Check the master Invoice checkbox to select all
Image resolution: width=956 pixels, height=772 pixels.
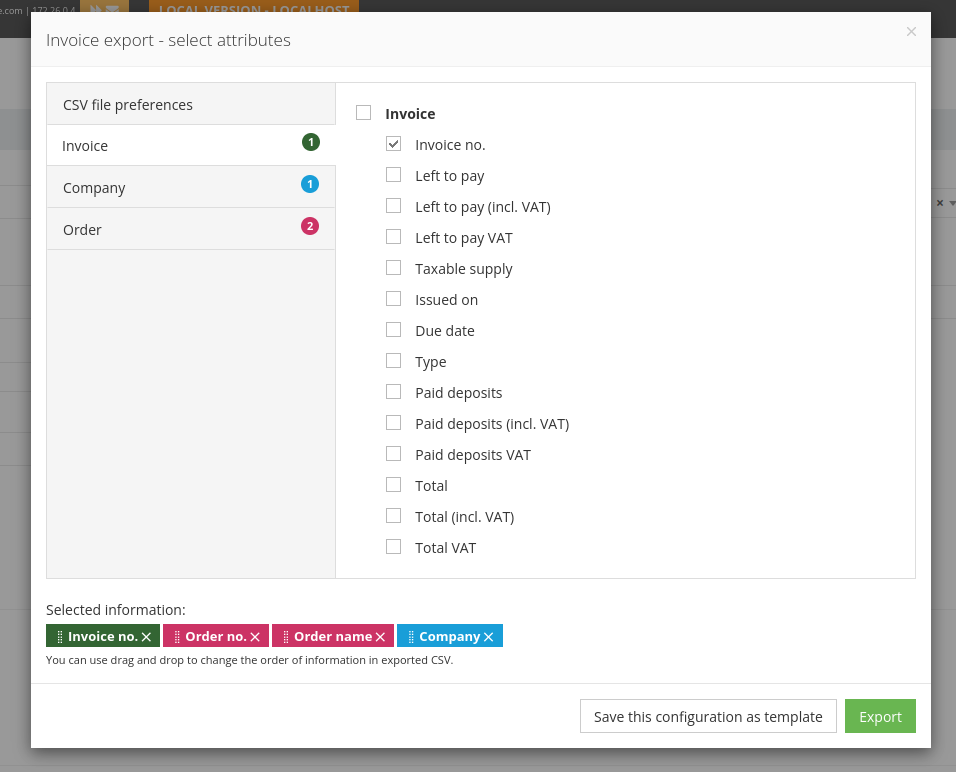click(x=363, y=112)
